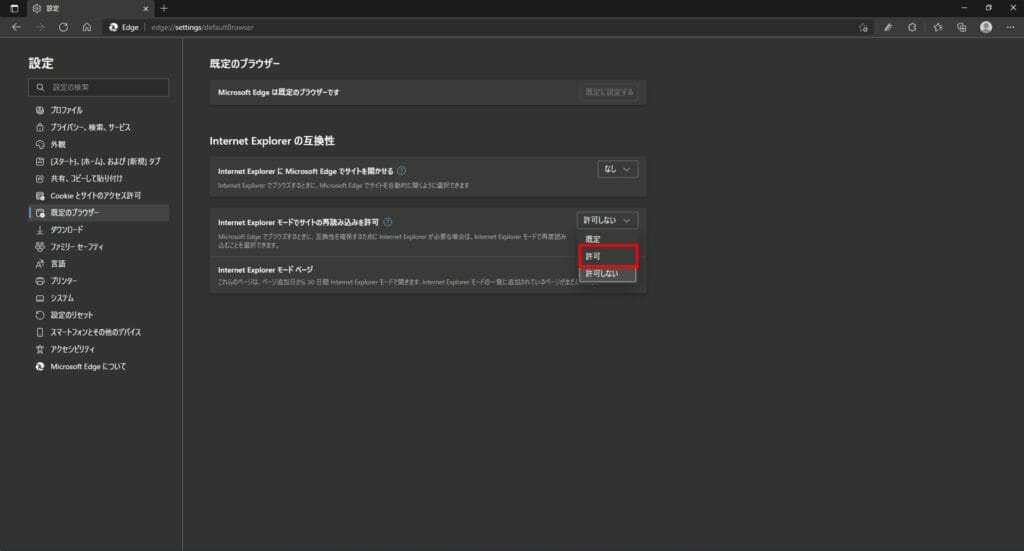This screenshot has height=551, width=1024.
Task: Reload the page with the refresh icon
Action: point(63,27)
